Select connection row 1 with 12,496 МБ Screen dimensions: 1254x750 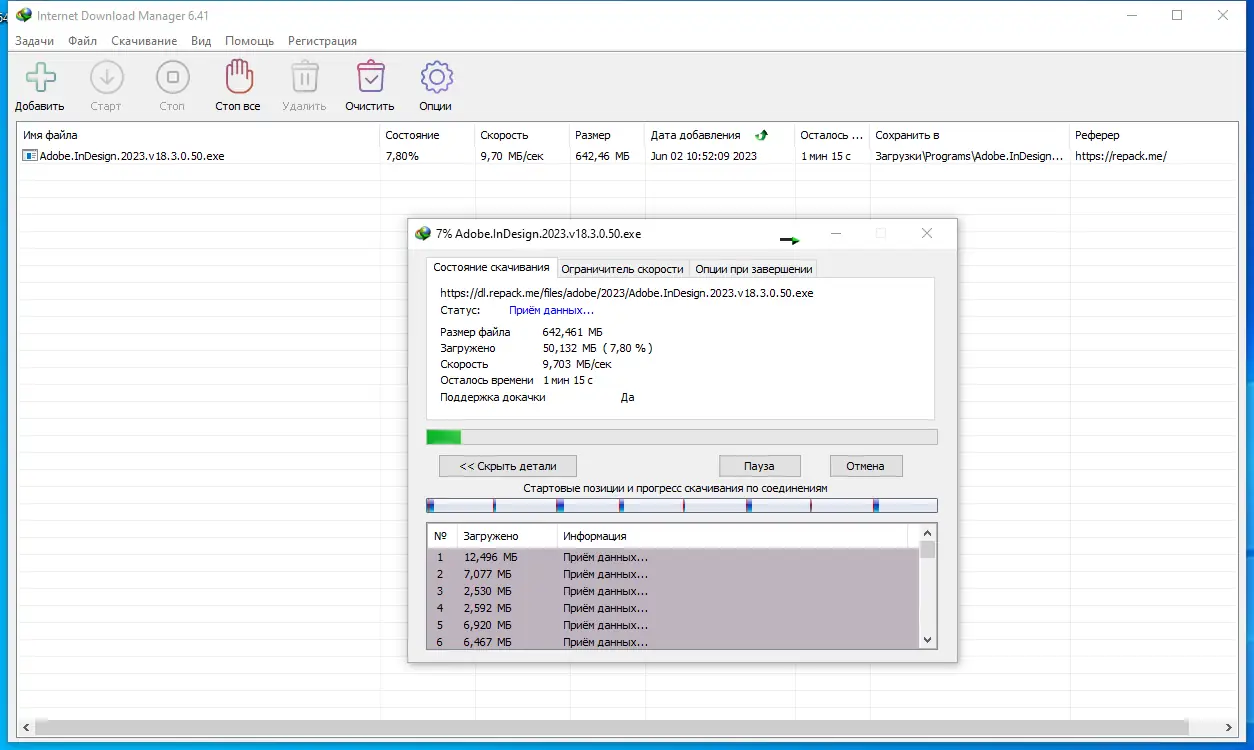(673, 557)
